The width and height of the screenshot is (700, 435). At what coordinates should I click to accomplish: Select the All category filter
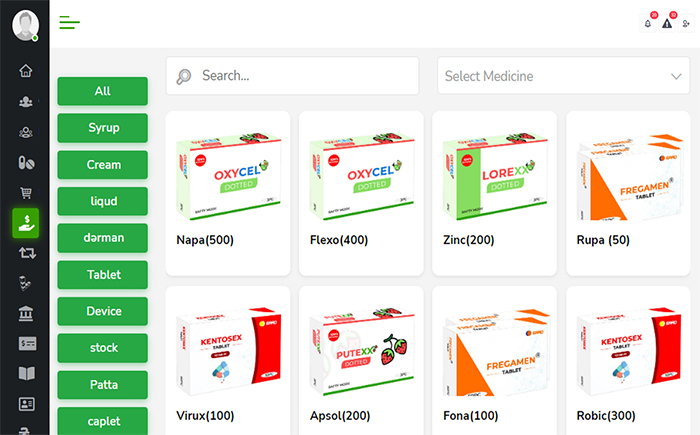[x=103, y=91]
